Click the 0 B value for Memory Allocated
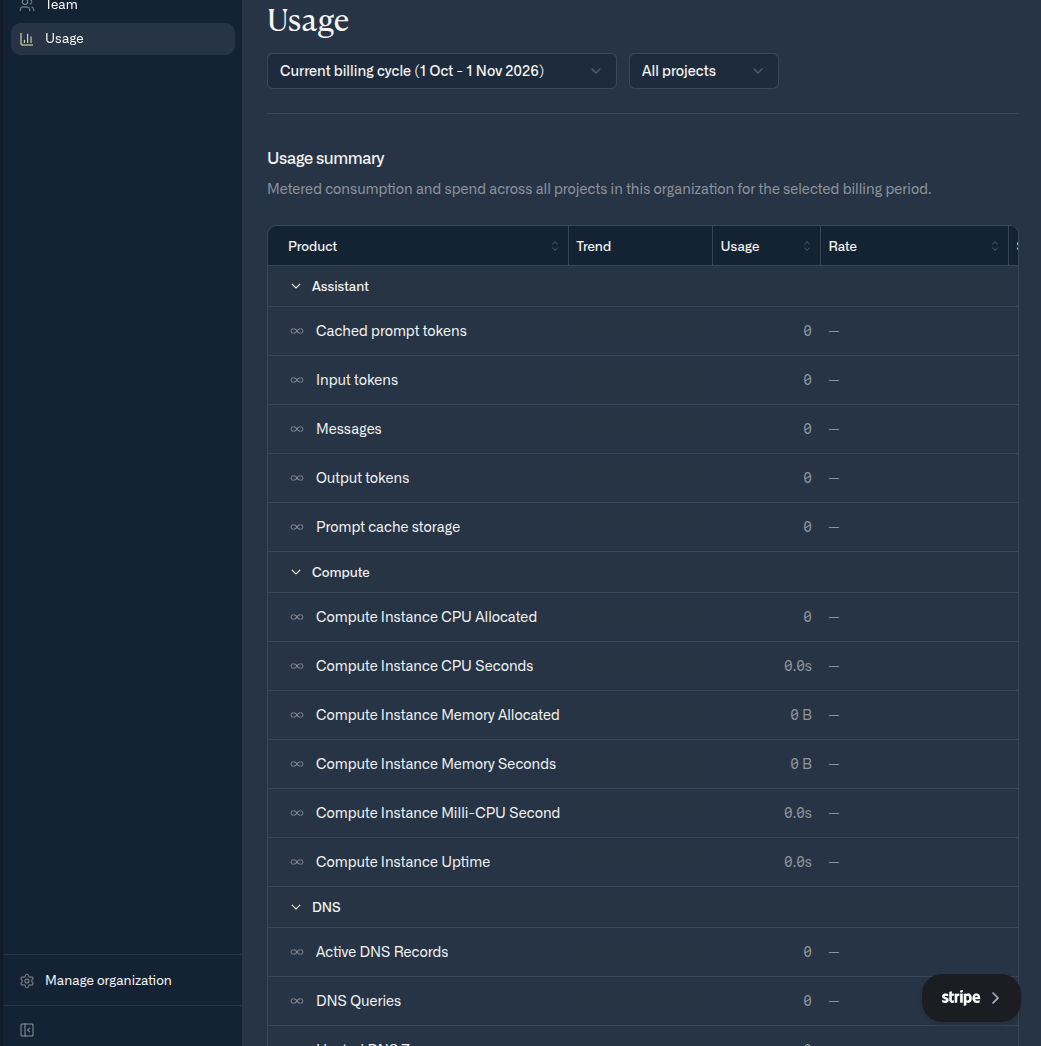 (801, 715)
